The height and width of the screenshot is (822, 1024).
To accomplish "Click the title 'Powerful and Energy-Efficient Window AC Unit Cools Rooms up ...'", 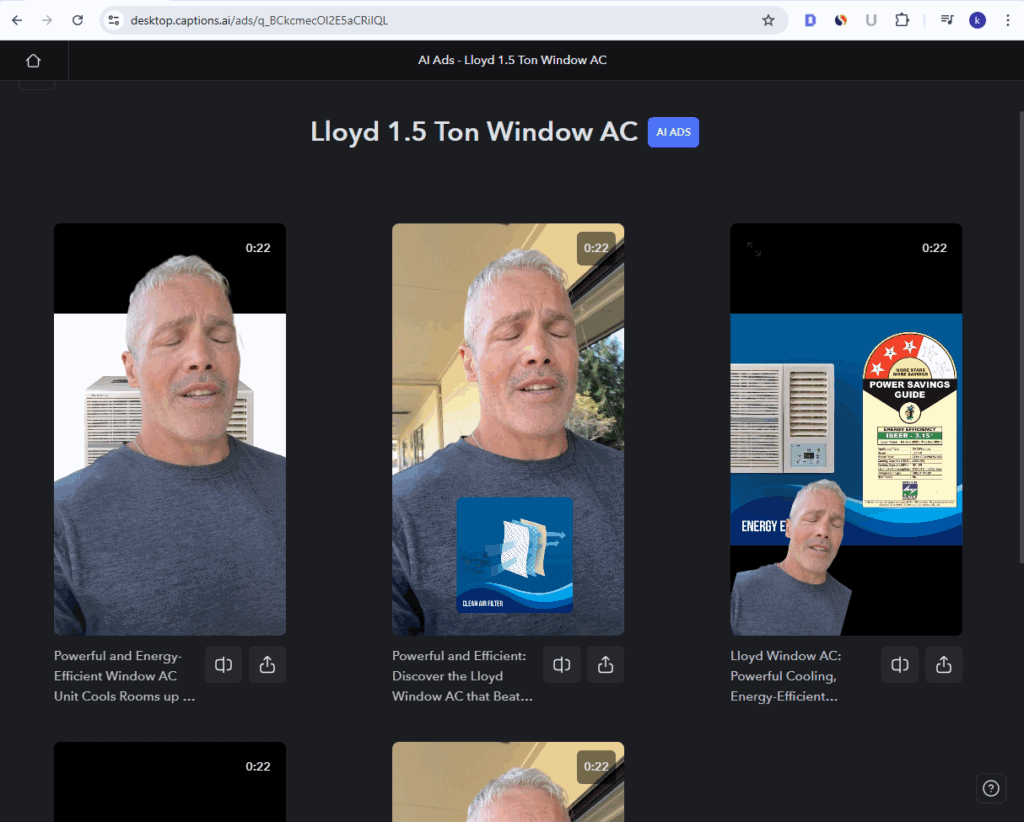I will coord(124,676).
